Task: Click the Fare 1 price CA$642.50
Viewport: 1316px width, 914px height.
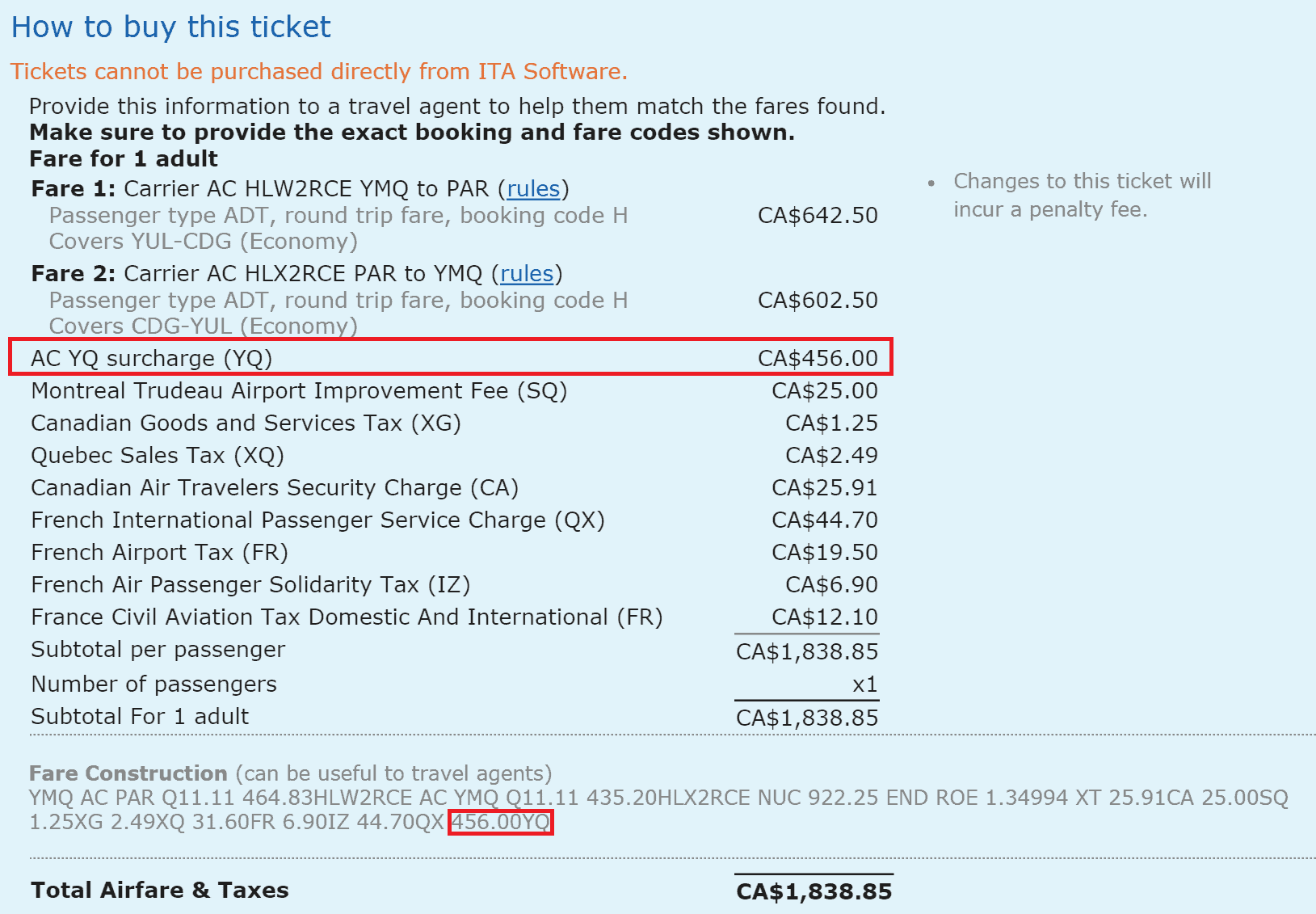Action: pyautogui.click(x=818, y=216)
